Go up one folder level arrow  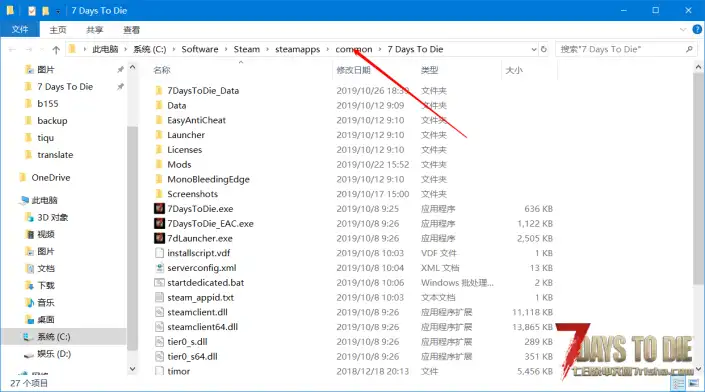(56, 49)
